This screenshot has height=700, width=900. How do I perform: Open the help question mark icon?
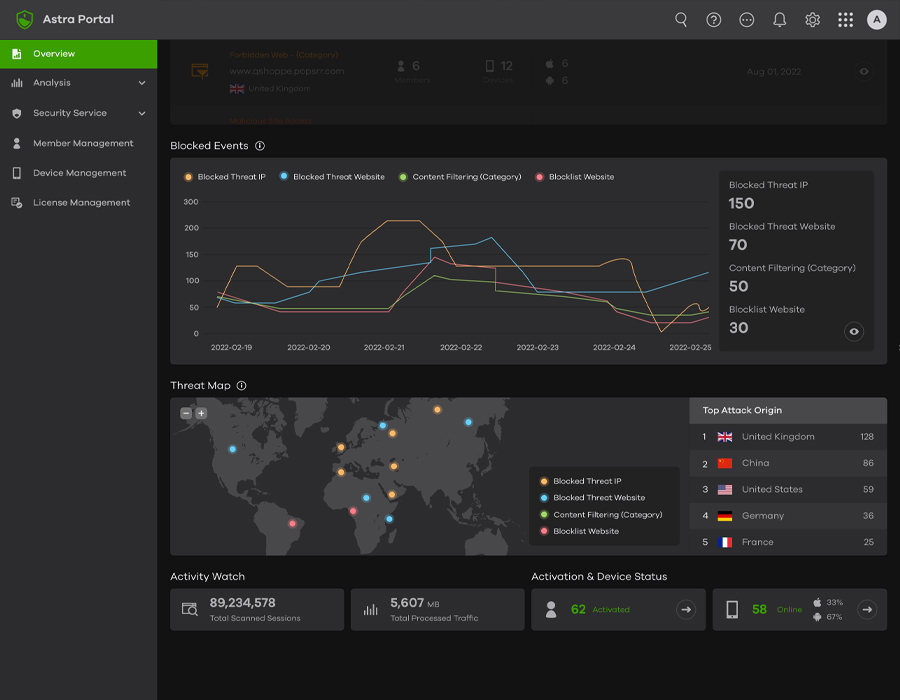pyautogui.click(x=714, y=20)
